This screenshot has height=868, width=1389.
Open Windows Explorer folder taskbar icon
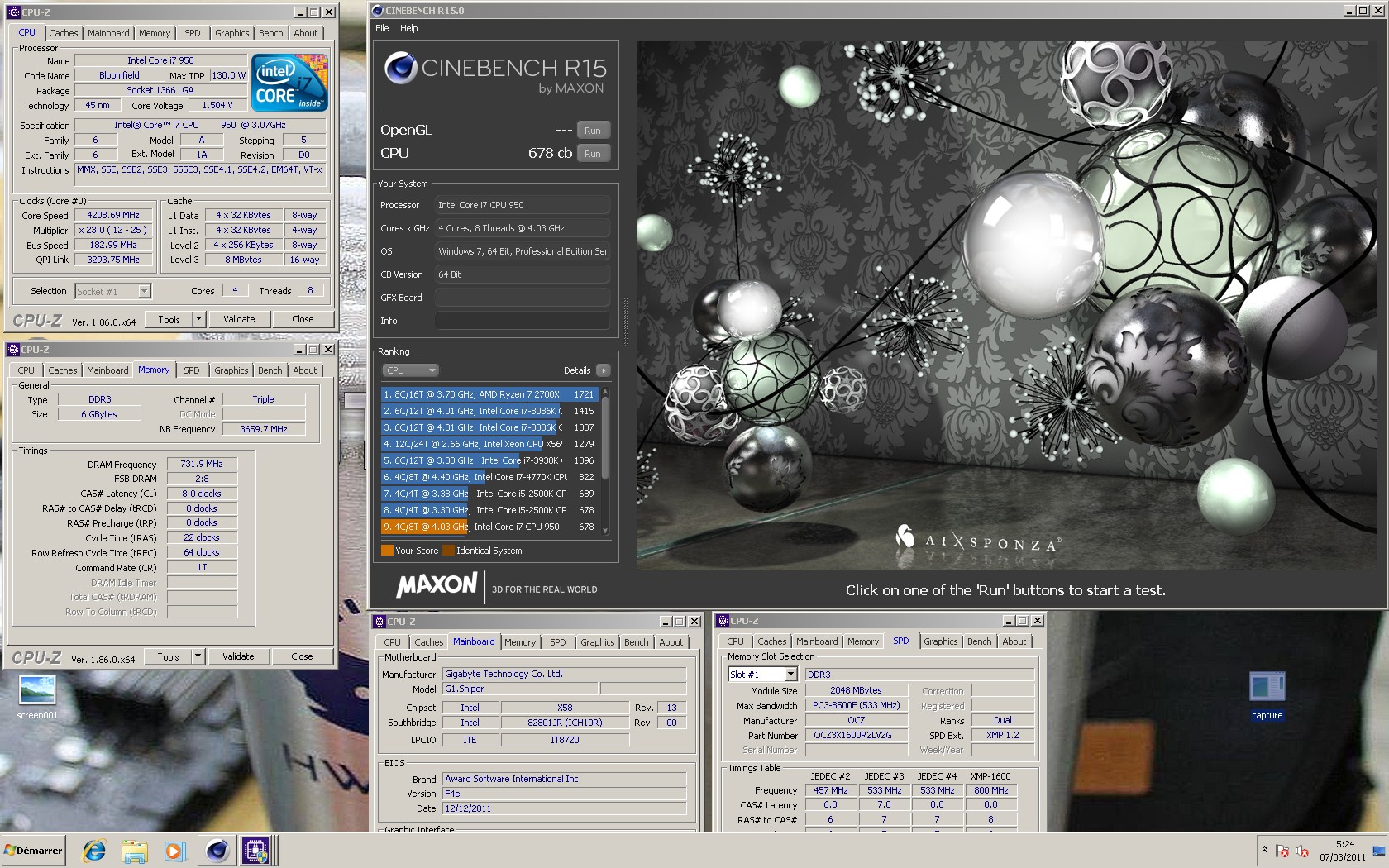click(x=135, y=850)
